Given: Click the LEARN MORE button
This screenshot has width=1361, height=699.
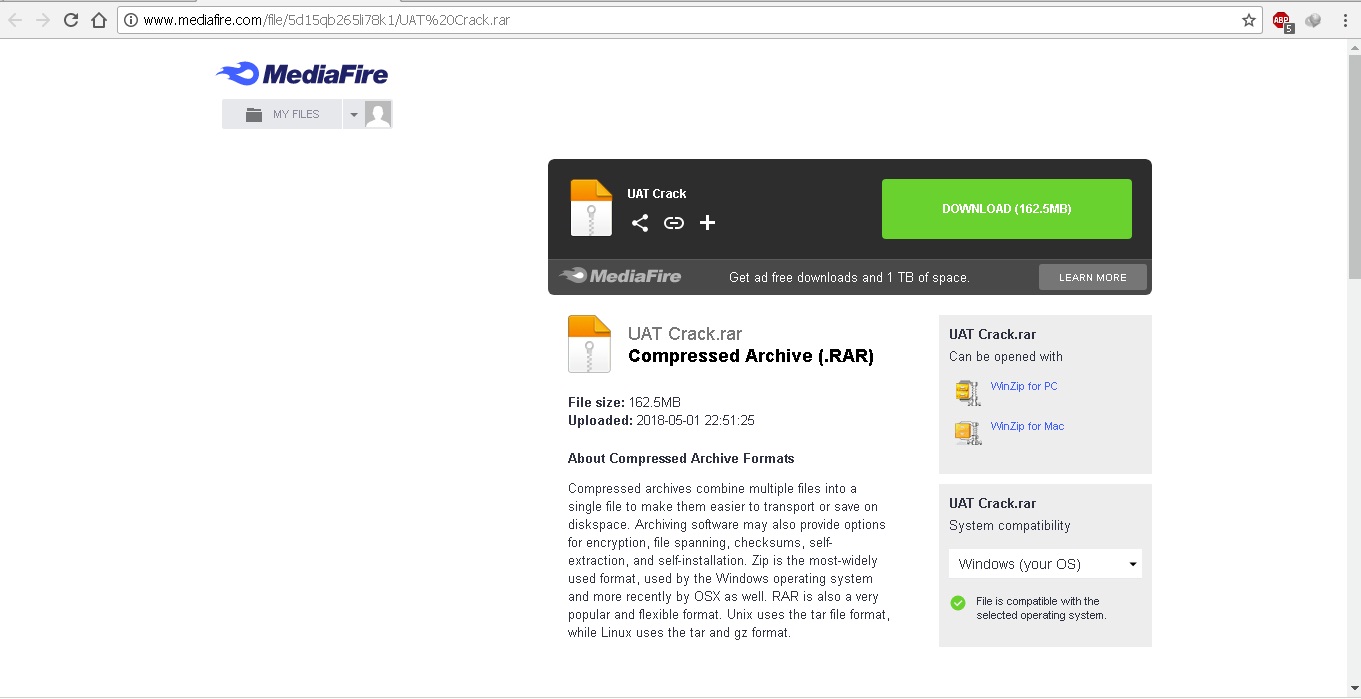Looking at the screenshot, I should point(1093,277).
